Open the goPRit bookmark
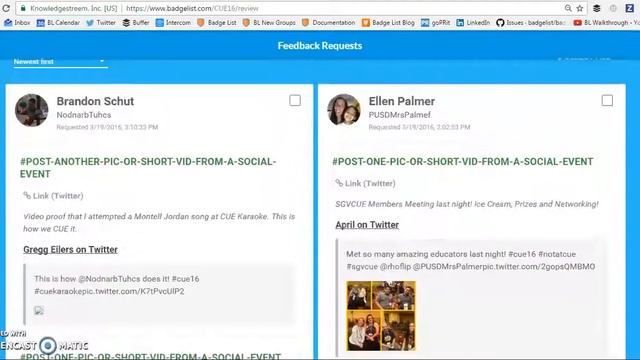The image size is (640, 360). click(436, 23)
